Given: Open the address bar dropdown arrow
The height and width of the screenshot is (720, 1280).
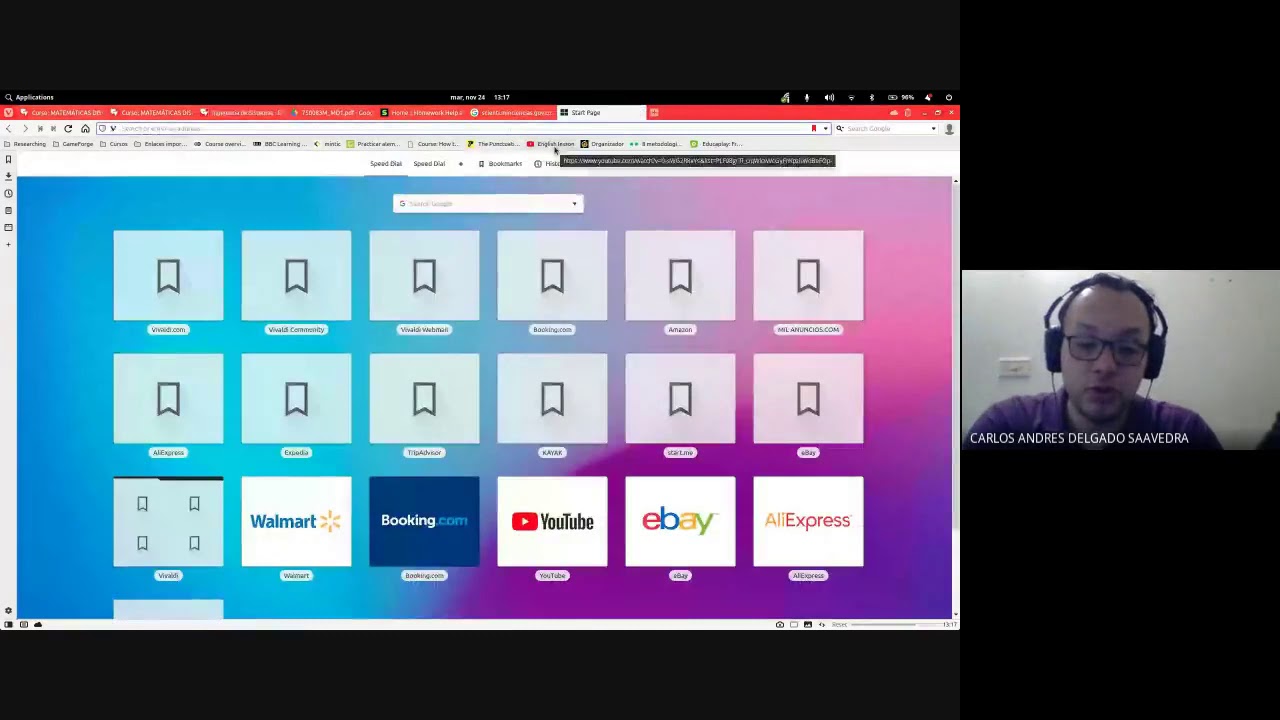Looking at the screenshot, I should click(826, 129).
